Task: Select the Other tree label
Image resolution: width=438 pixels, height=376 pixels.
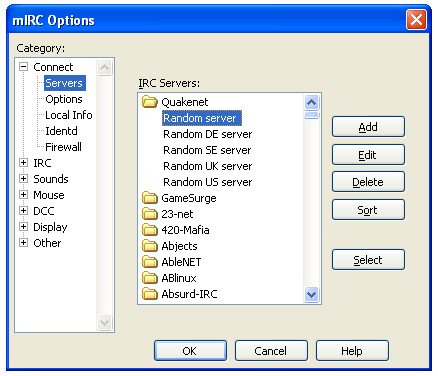Action: tap(47, 243)
